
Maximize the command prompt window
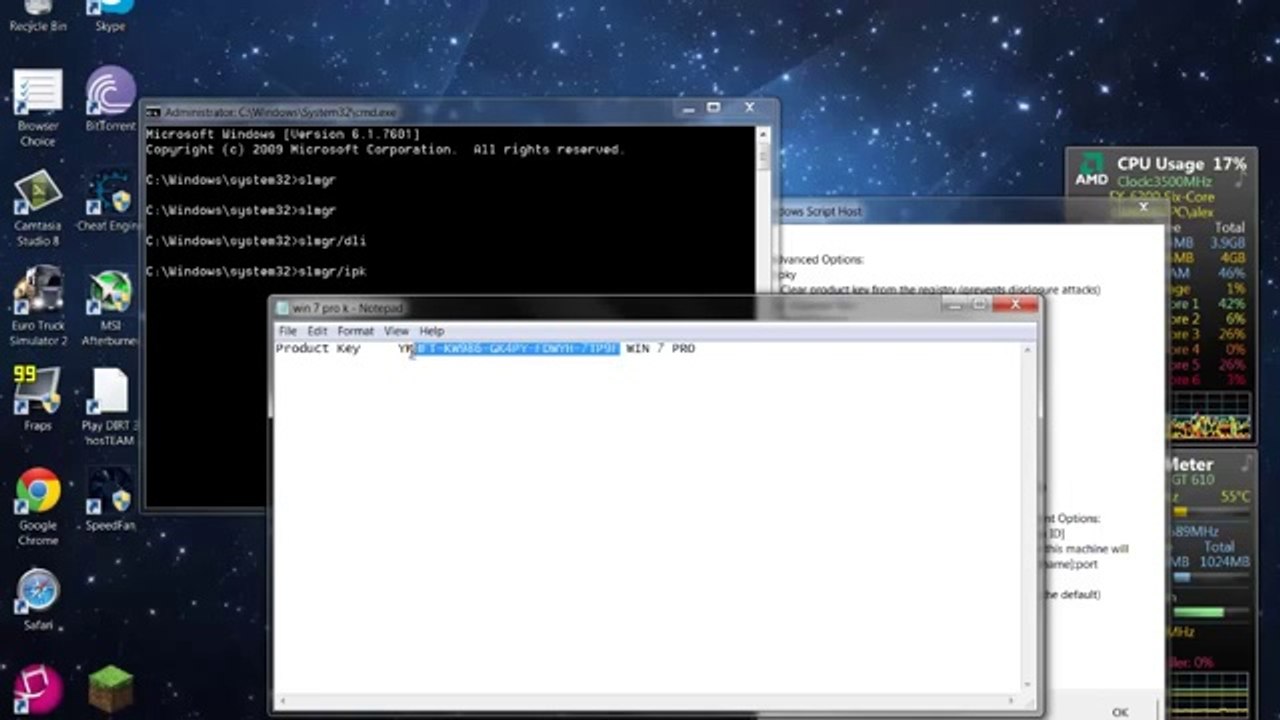pyautogui.click(x=714, y=108)
